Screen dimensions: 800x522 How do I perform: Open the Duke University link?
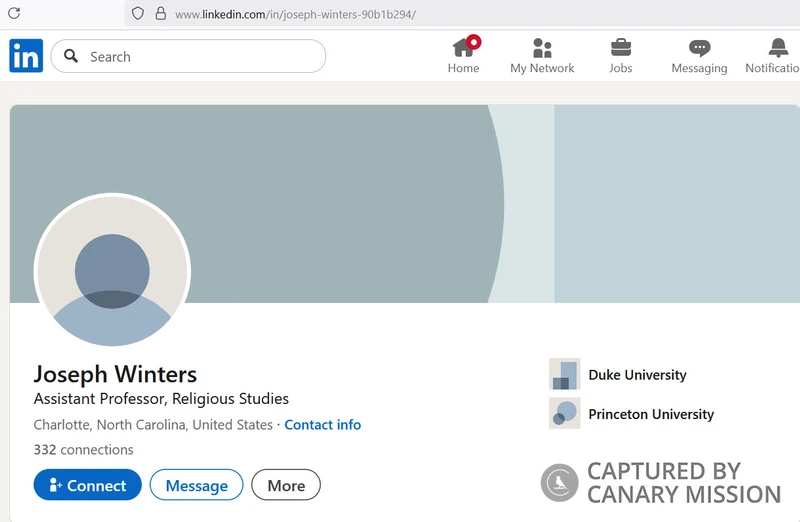tap(637, 375)
